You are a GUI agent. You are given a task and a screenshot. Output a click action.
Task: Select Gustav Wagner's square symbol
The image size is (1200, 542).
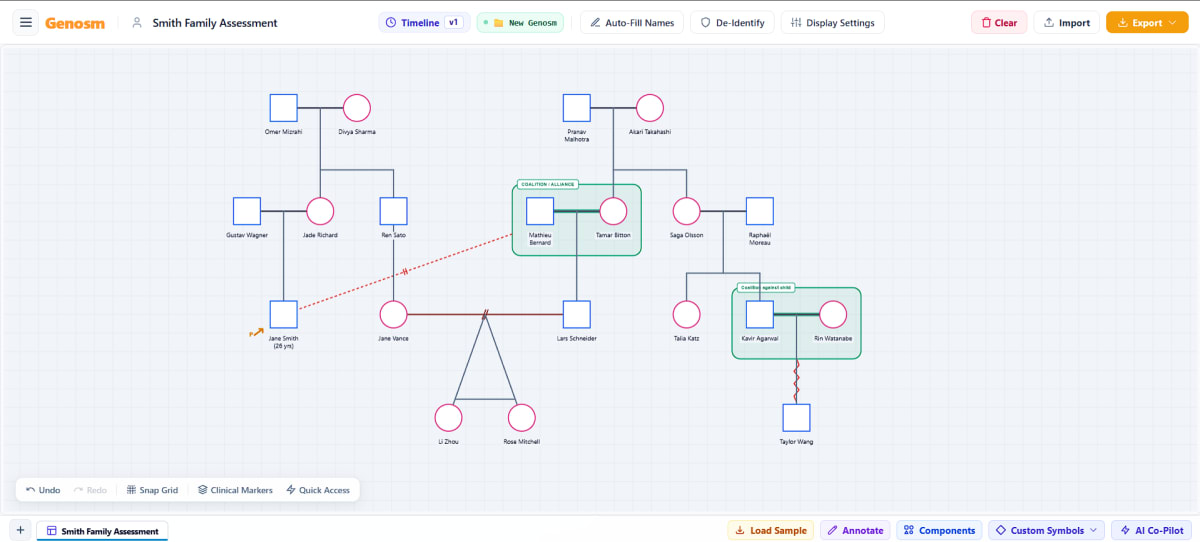coord(247,211)
